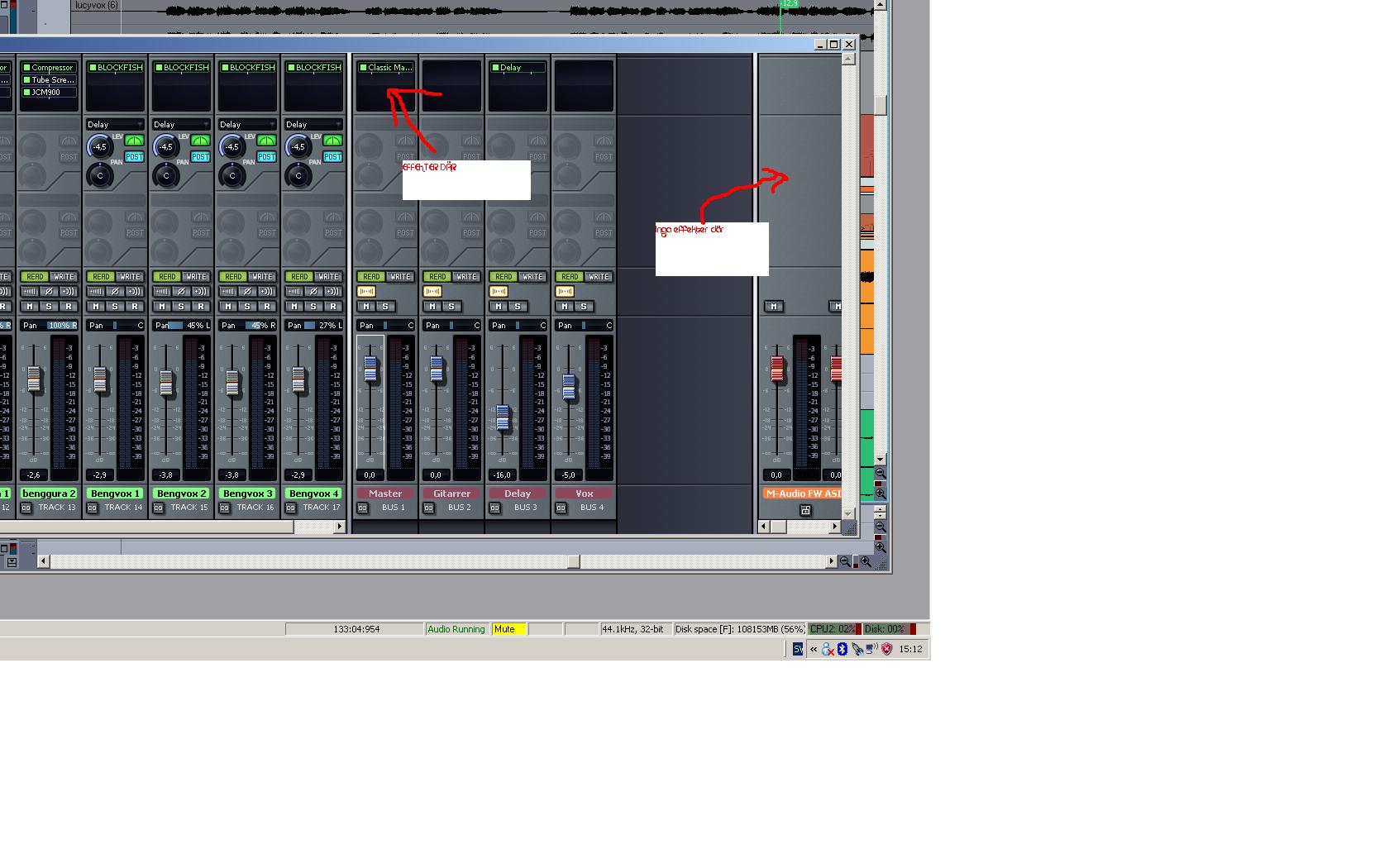
Task: Mute the Bengvox 3 track
Action: click(228, 307)
